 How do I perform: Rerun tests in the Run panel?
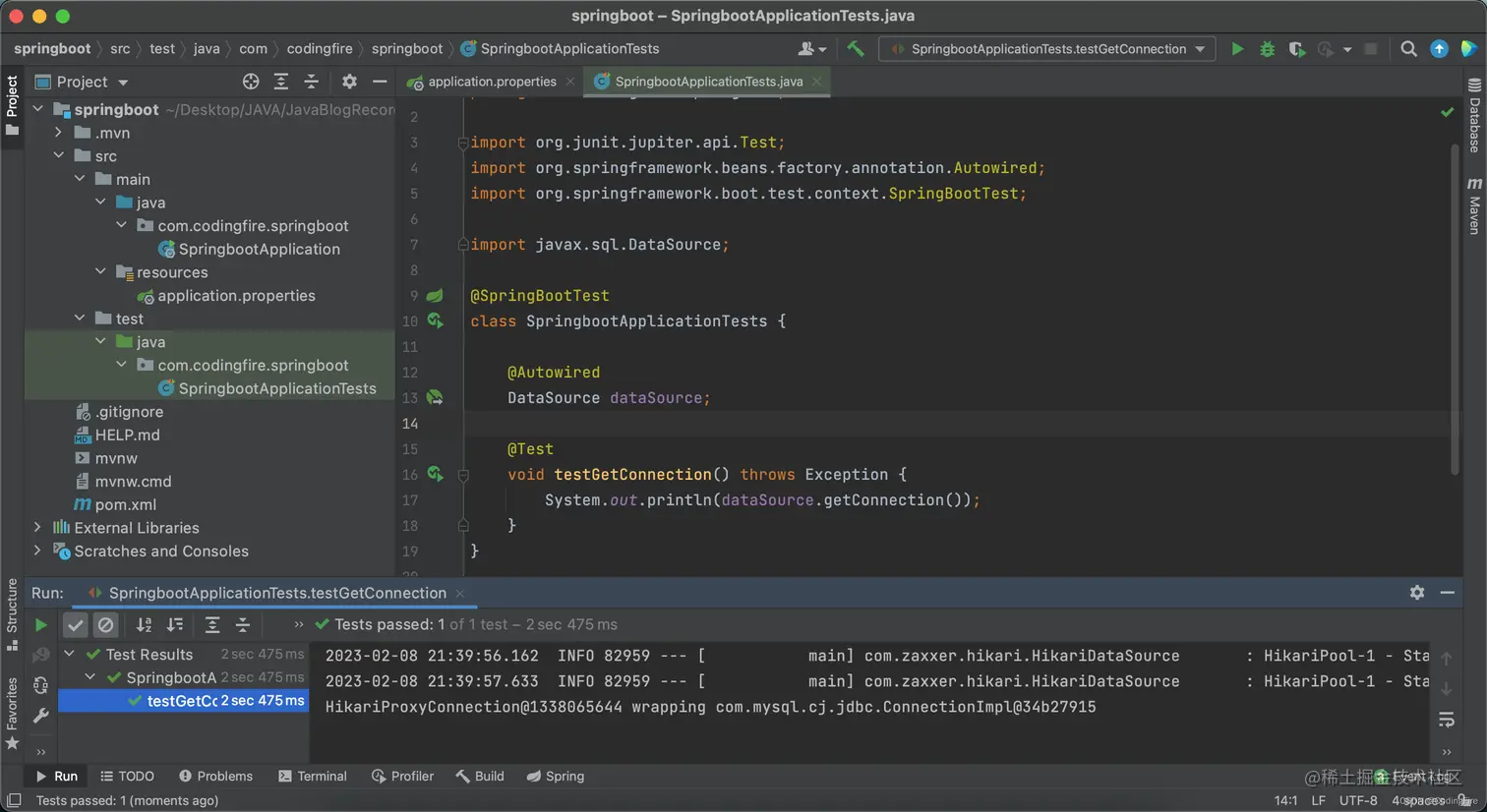tap(40, 624)
